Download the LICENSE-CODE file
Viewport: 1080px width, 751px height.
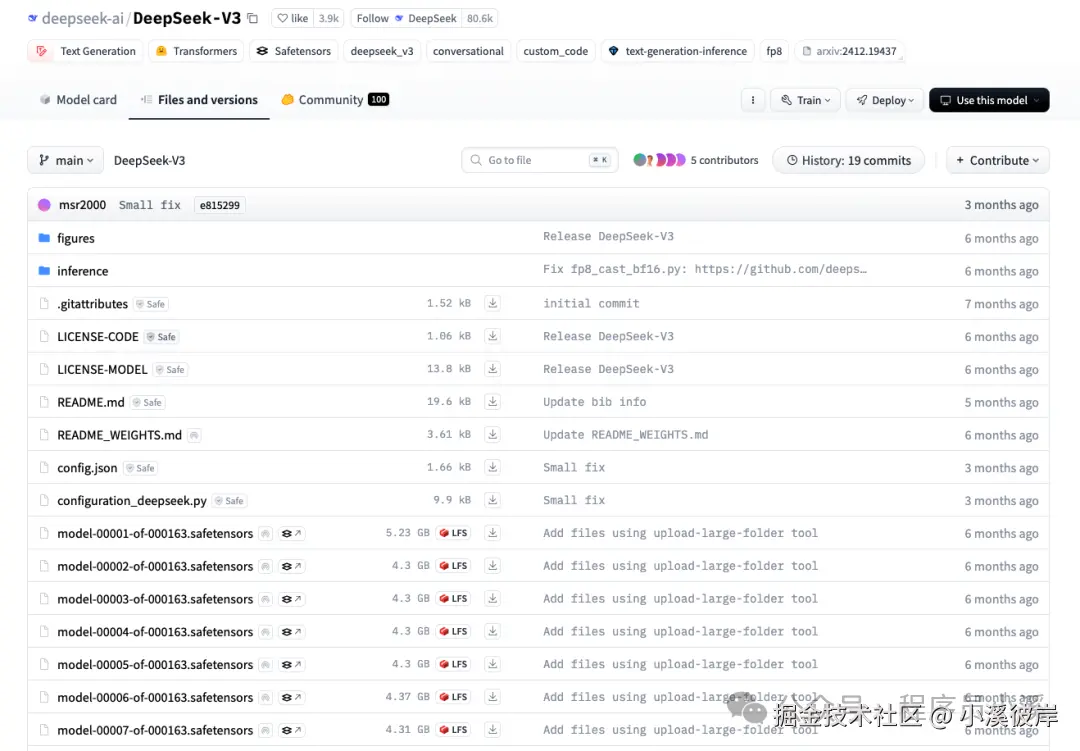click(x=492, y=336)
